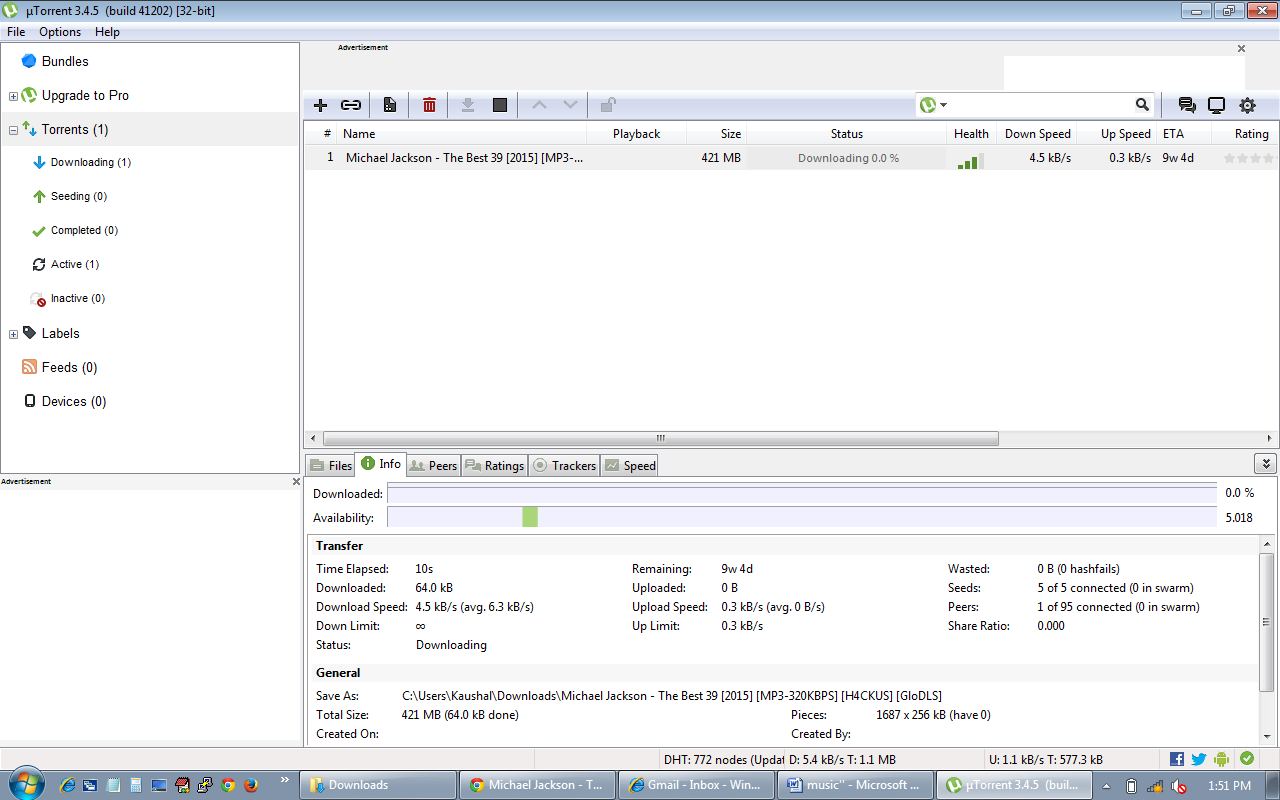Select the Michael Jackson - The Best 39 torrent
This screenshot has height=800, width=1280.
[464, 158]
